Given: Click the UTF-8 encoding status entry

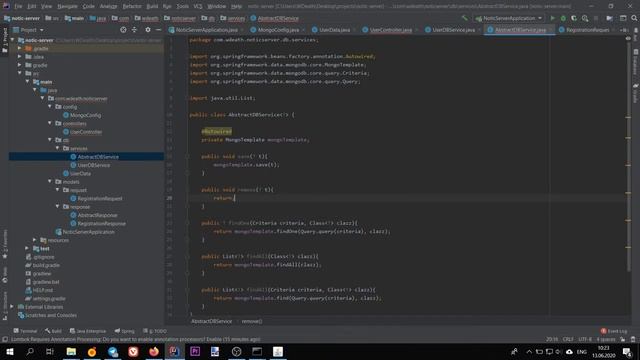Looking at the screenshot, I should click(x=585, y=339).
